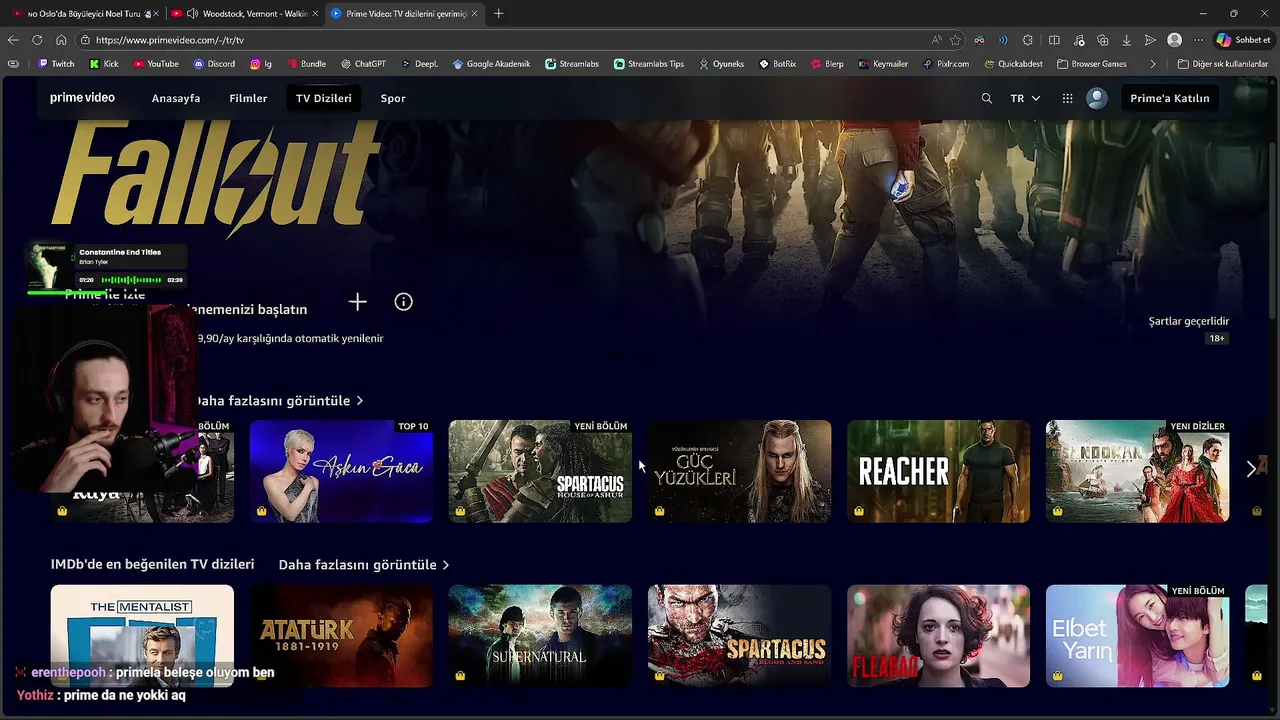Open Browser Games bookmark folder
The width and height of the screenshot is (1280, 720).
1091,63
